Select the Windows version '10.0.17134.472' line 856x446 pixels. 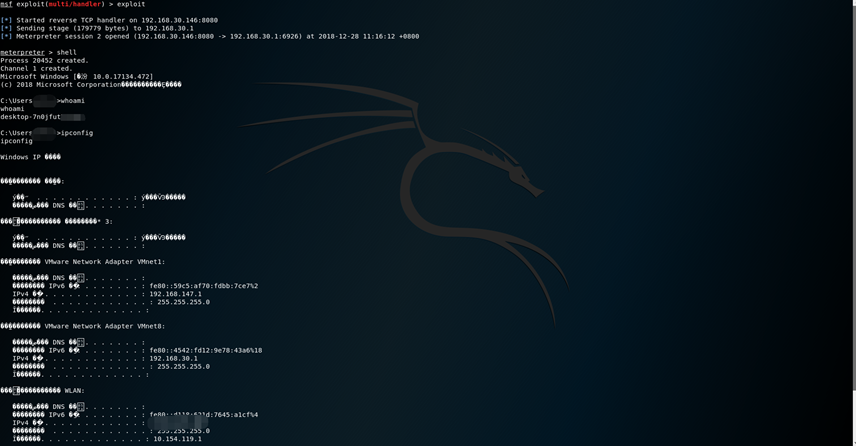click(x=77, y=77)
